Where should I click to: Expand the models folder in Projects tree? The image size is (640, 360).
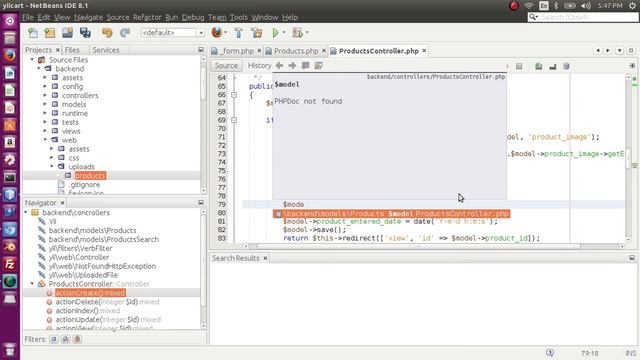45,104
